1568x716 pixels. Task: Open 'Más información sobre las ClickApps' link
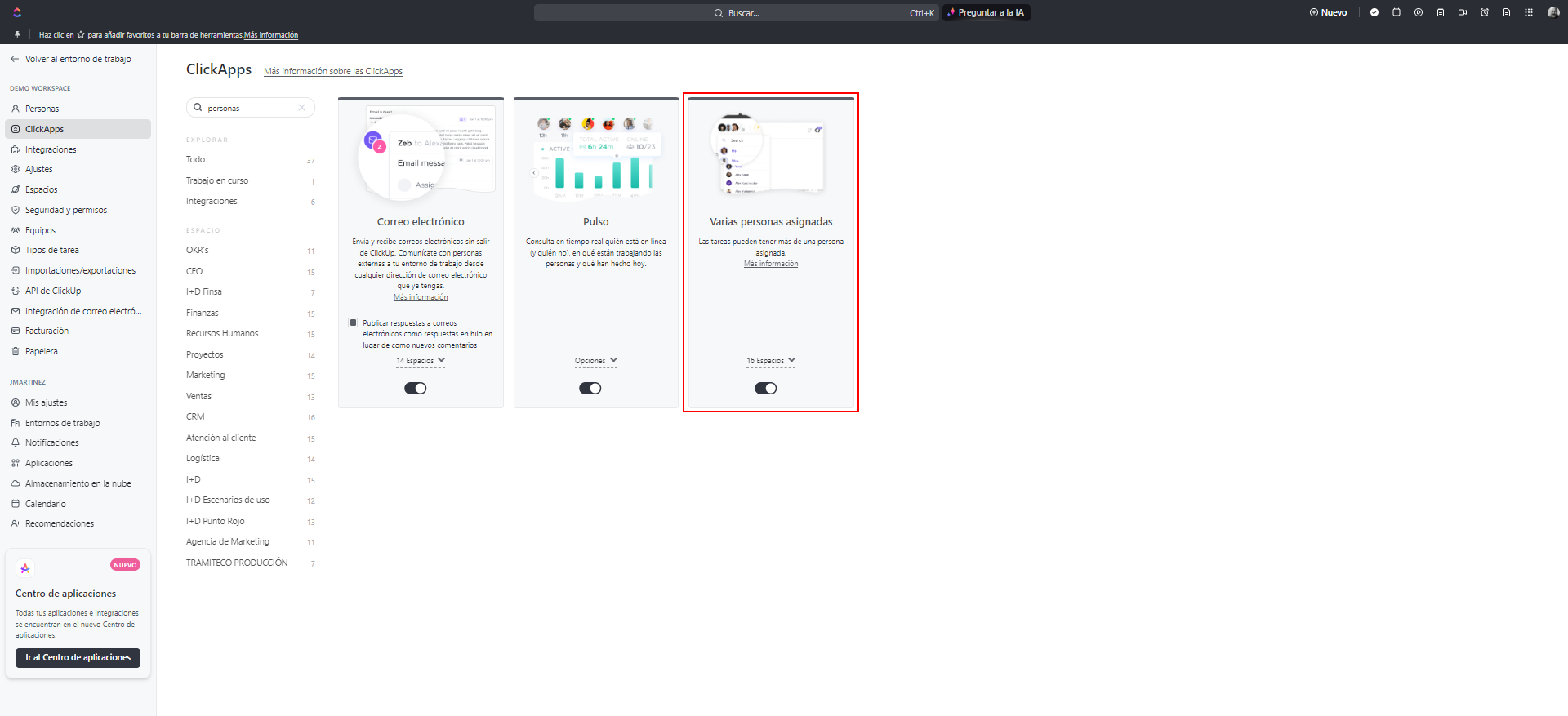pyautogui.click(x=333, y=72)
